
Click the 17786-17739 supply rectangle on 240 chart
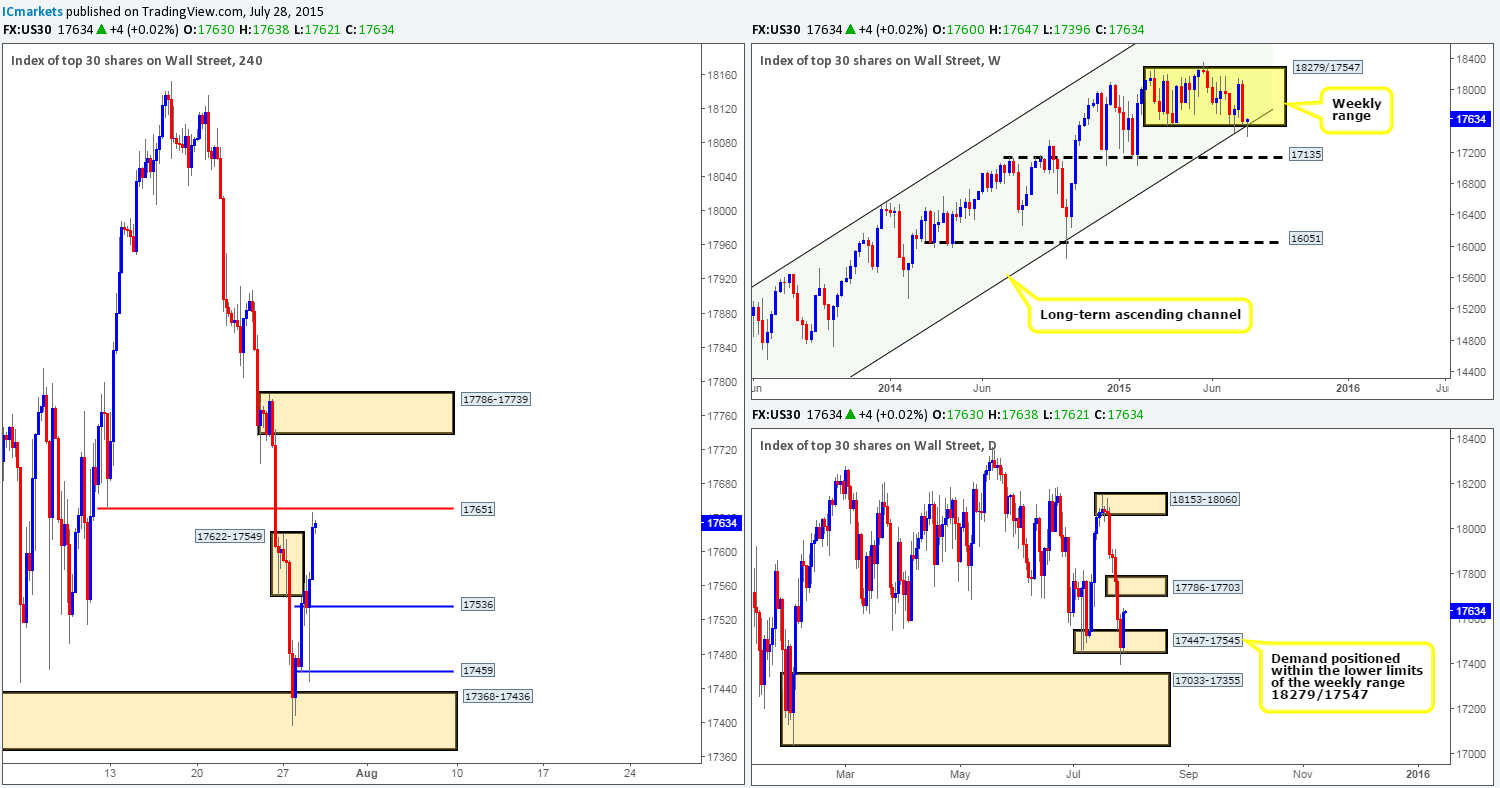click(356, 413)
